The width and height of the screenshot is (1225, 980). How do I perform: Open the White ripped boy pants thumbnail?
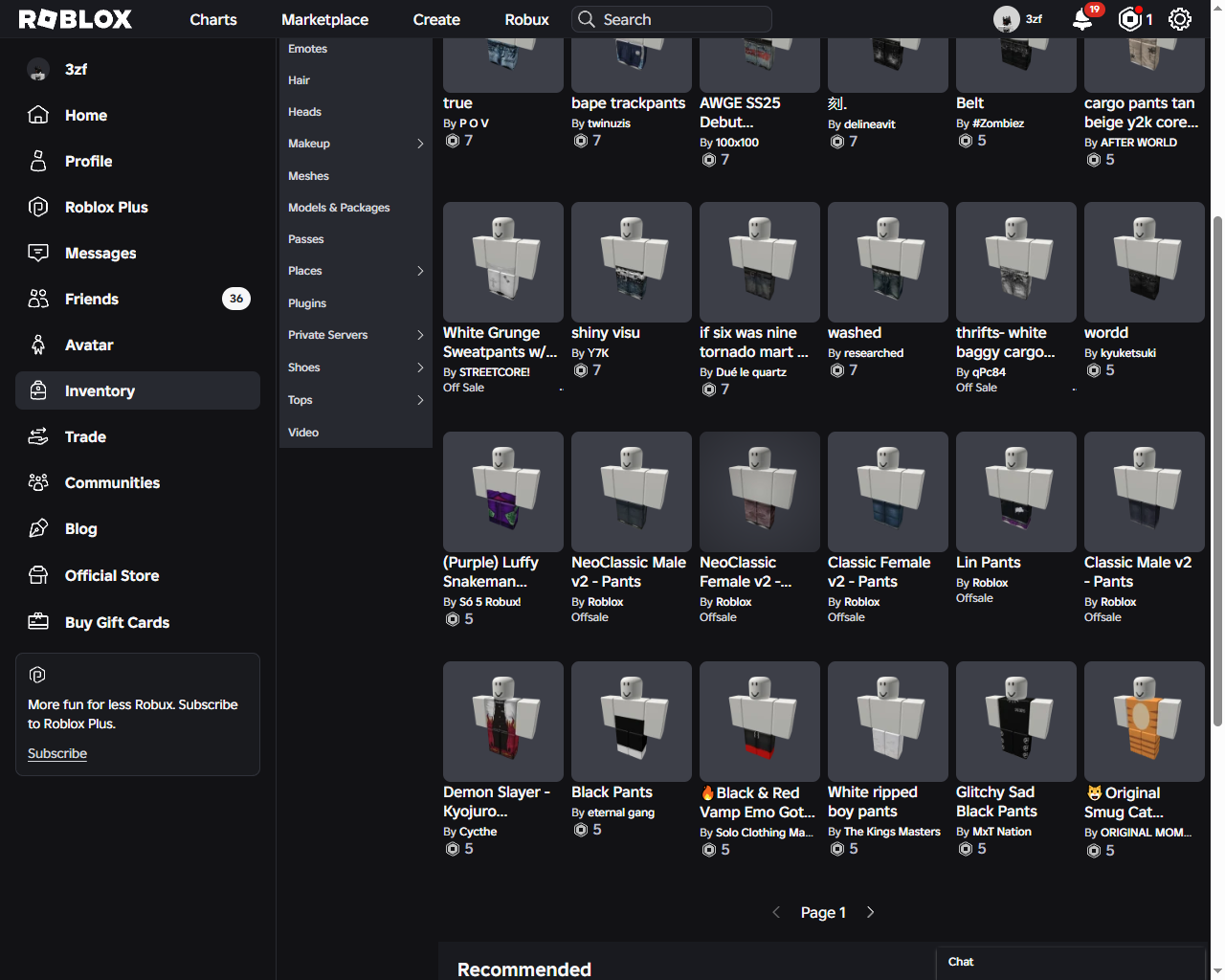(x=888, y=722)
